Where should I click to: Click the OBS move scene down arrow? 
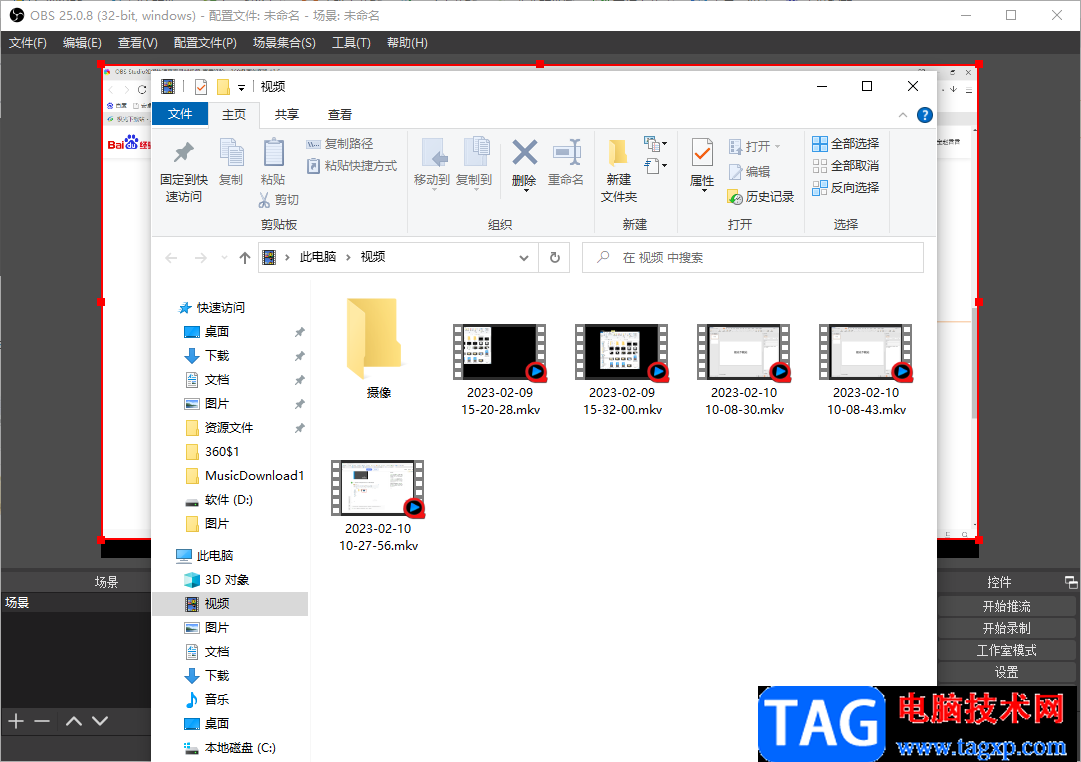pos(100,721)
